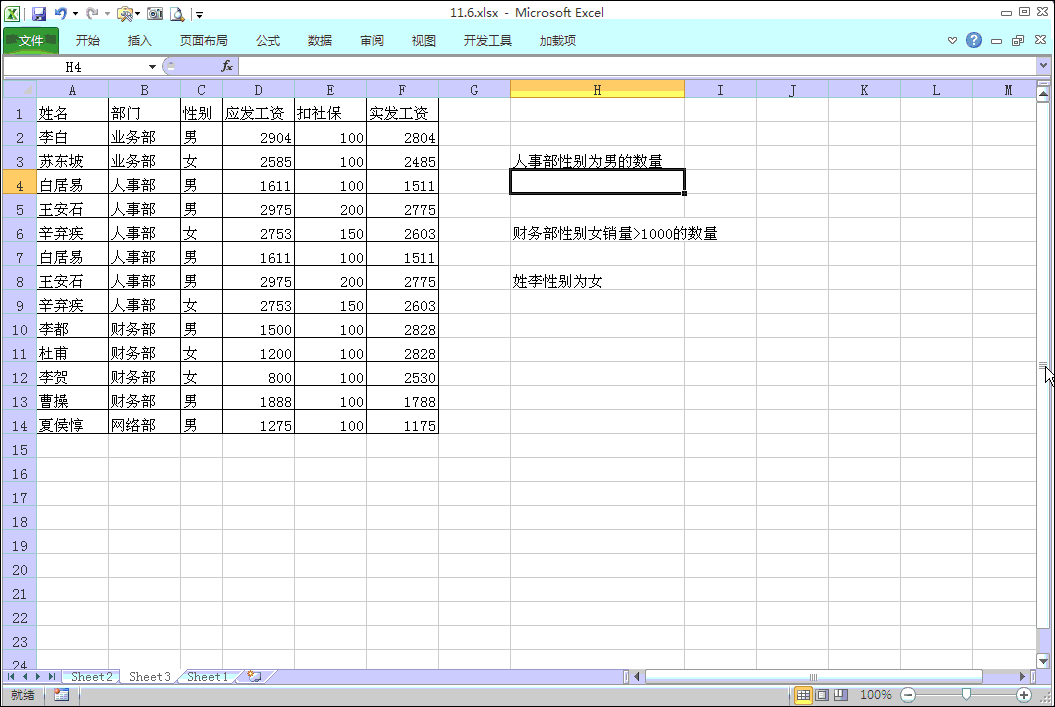Jump to the first sheet tab

pyautogui.click(x=11, y=677)
